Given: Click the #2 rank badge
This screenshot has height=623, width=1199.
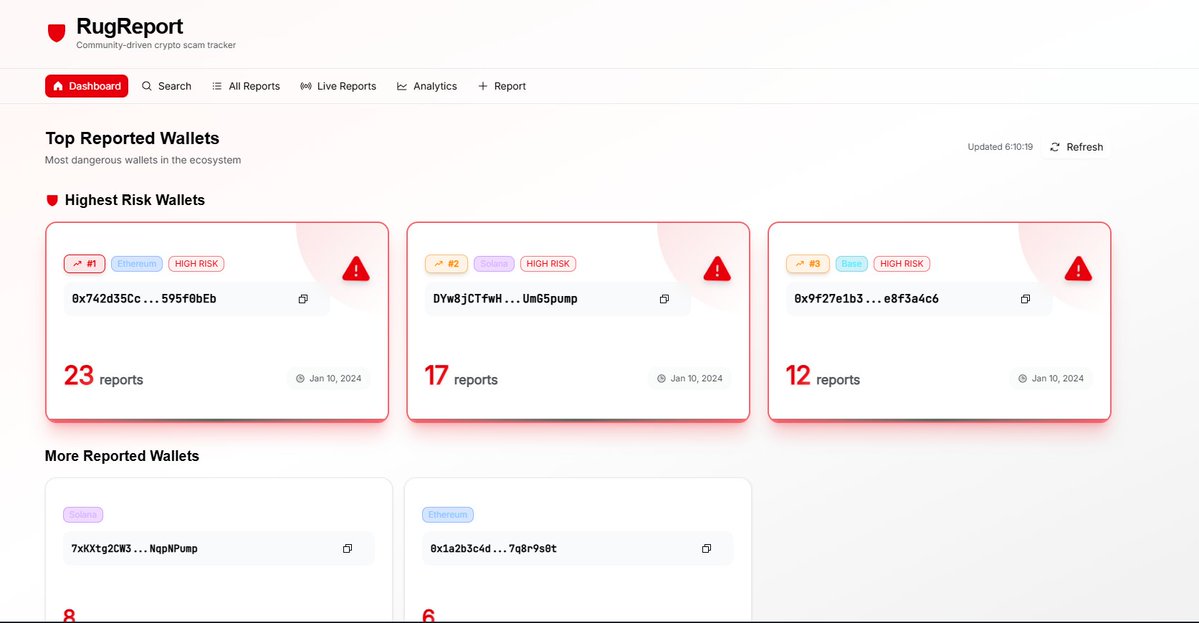Looking at the screenshot, I should tap(446, 264).
